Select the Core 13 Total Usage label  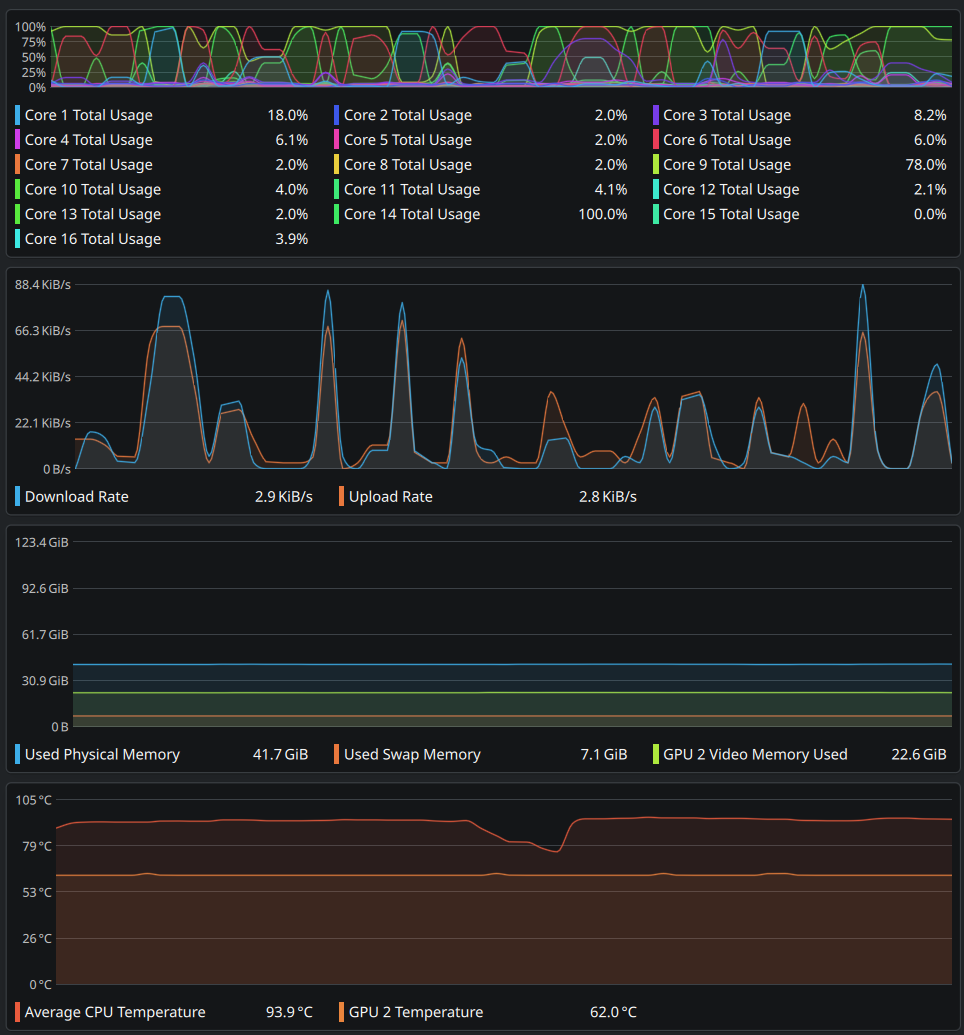[x=92, y=214]
